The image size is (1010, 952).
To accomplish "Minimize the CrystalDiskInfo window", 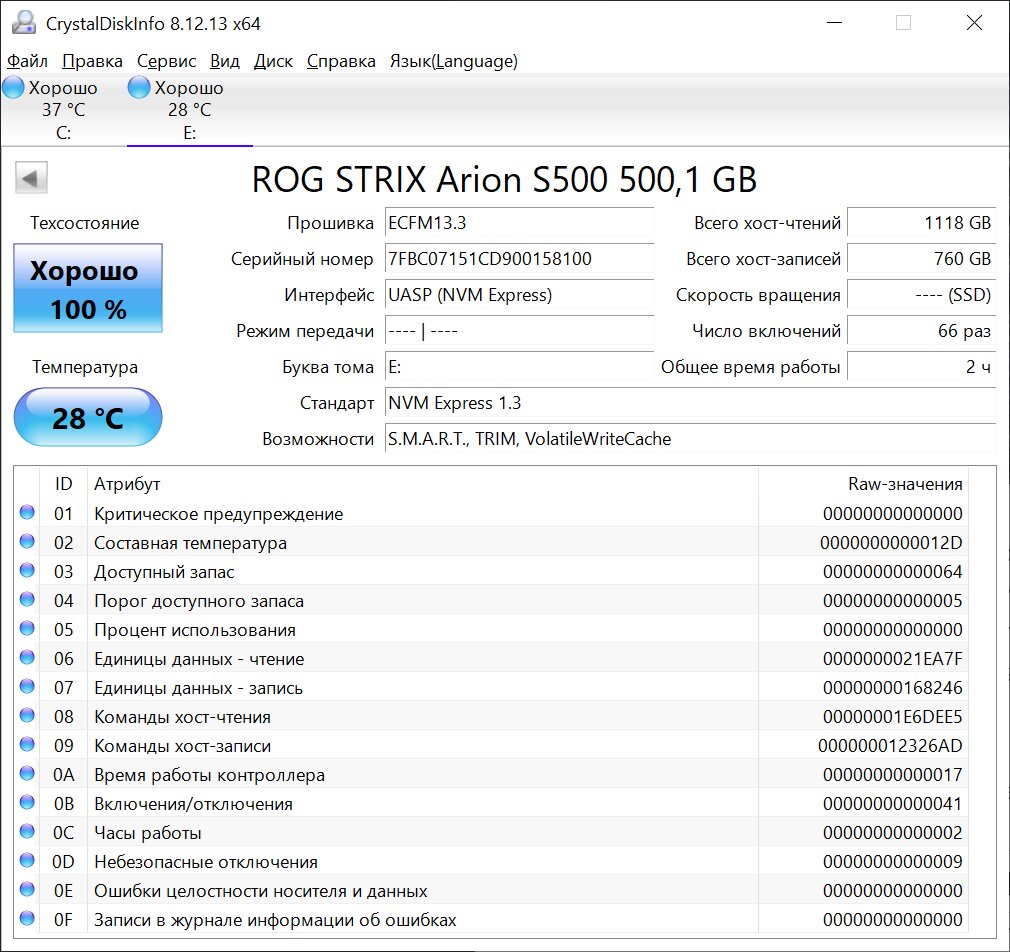I will tap(835, 23).
